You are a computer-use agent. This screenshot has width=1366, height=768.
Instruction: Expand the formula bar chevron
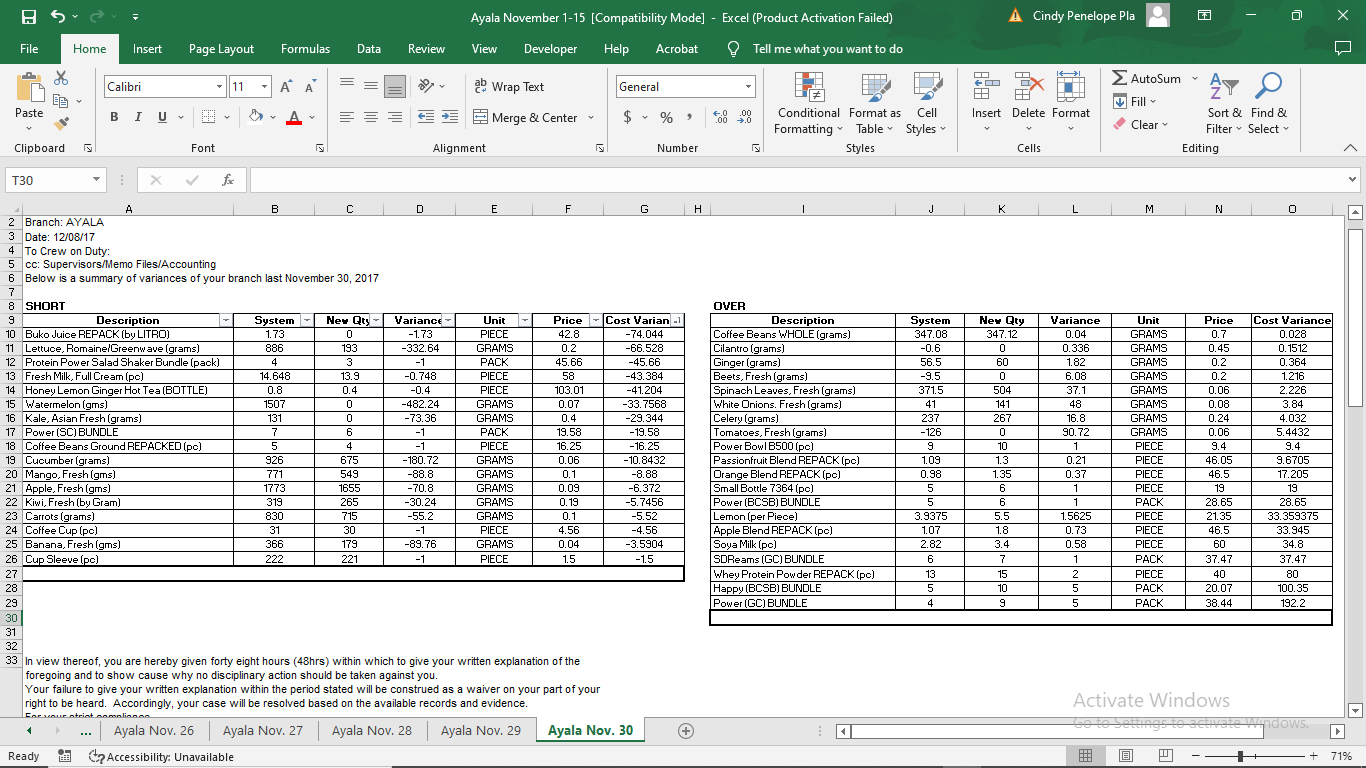coord(1352,180)
